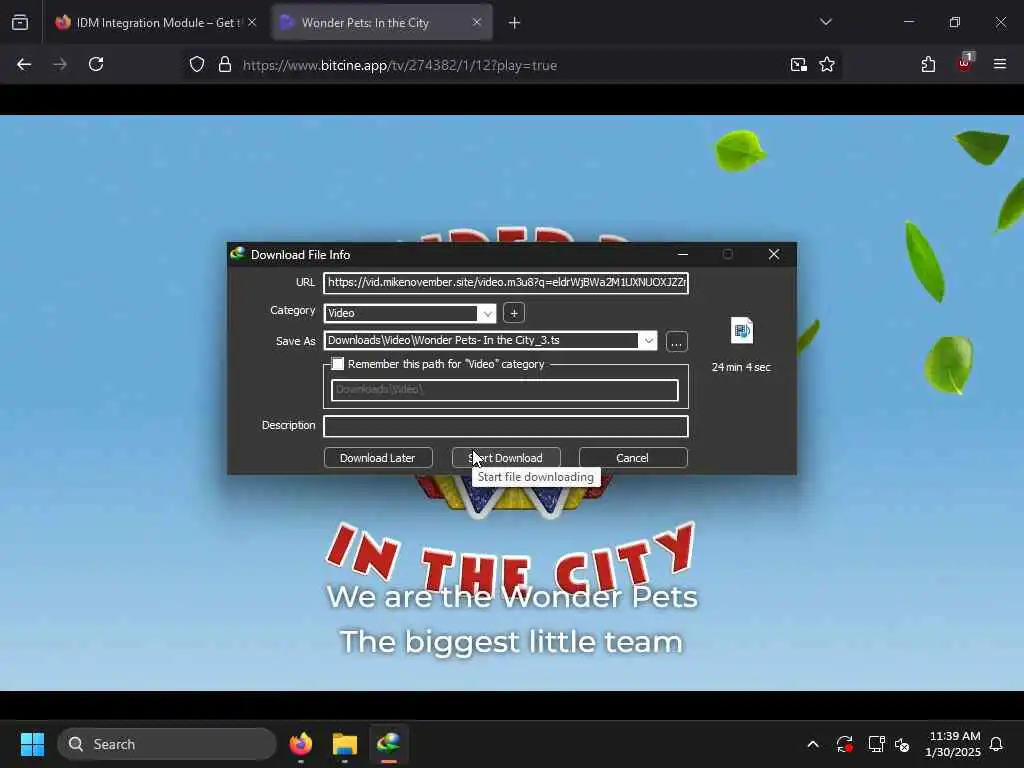
Task: Open Firefox application menu
Action: coord(1000,64)
